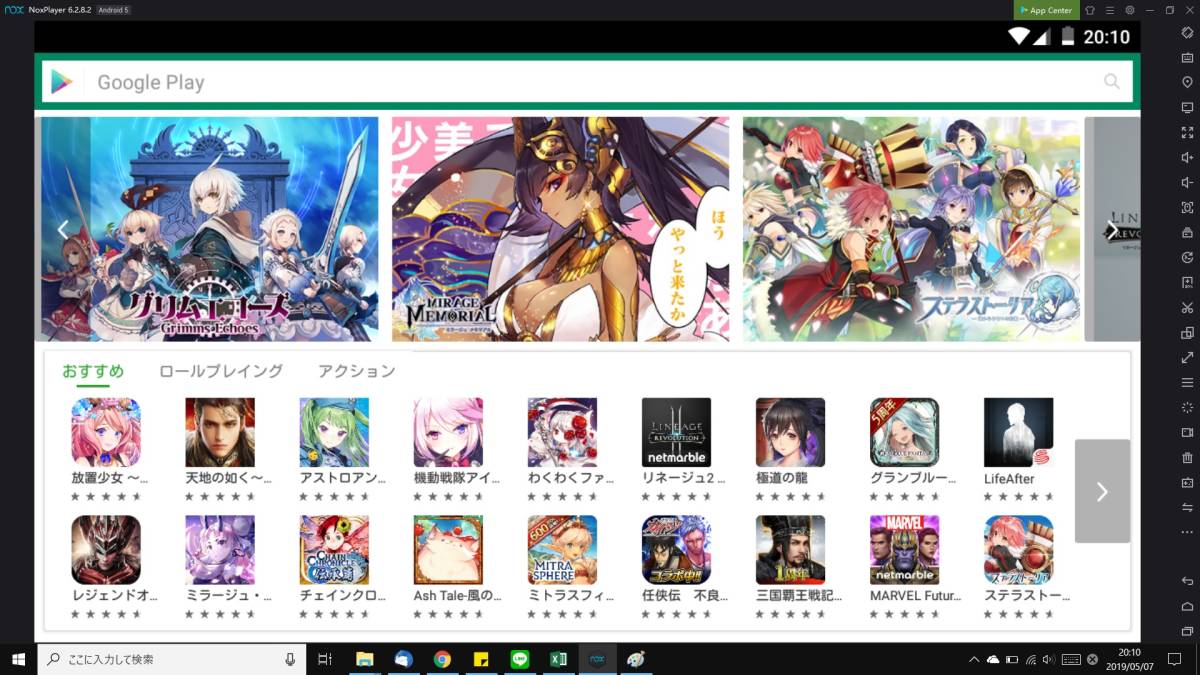This screenshot has width=1200, height=675.
Task: Open グランブルー app icon
Action: (904, 432)
